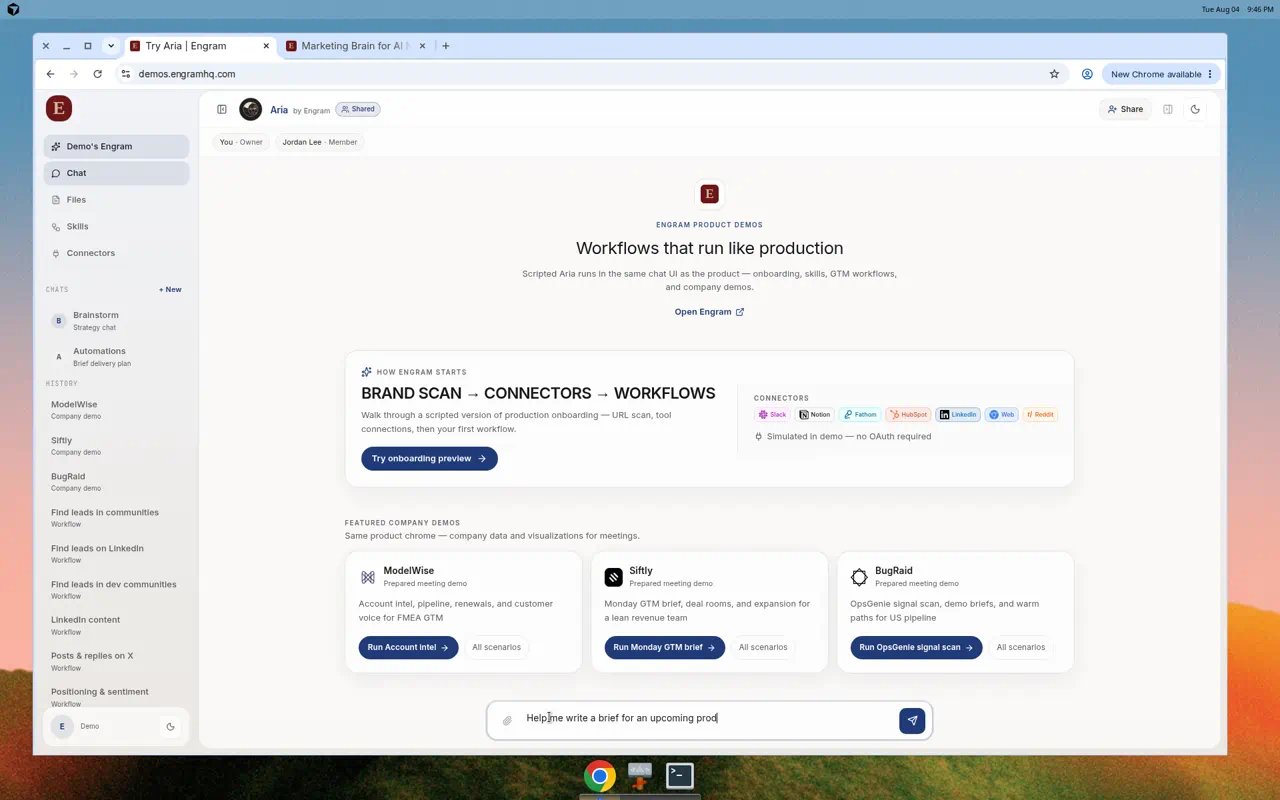The image size is (1280, 800).
Task: Click the Share button
Action: pos(1125,110)
